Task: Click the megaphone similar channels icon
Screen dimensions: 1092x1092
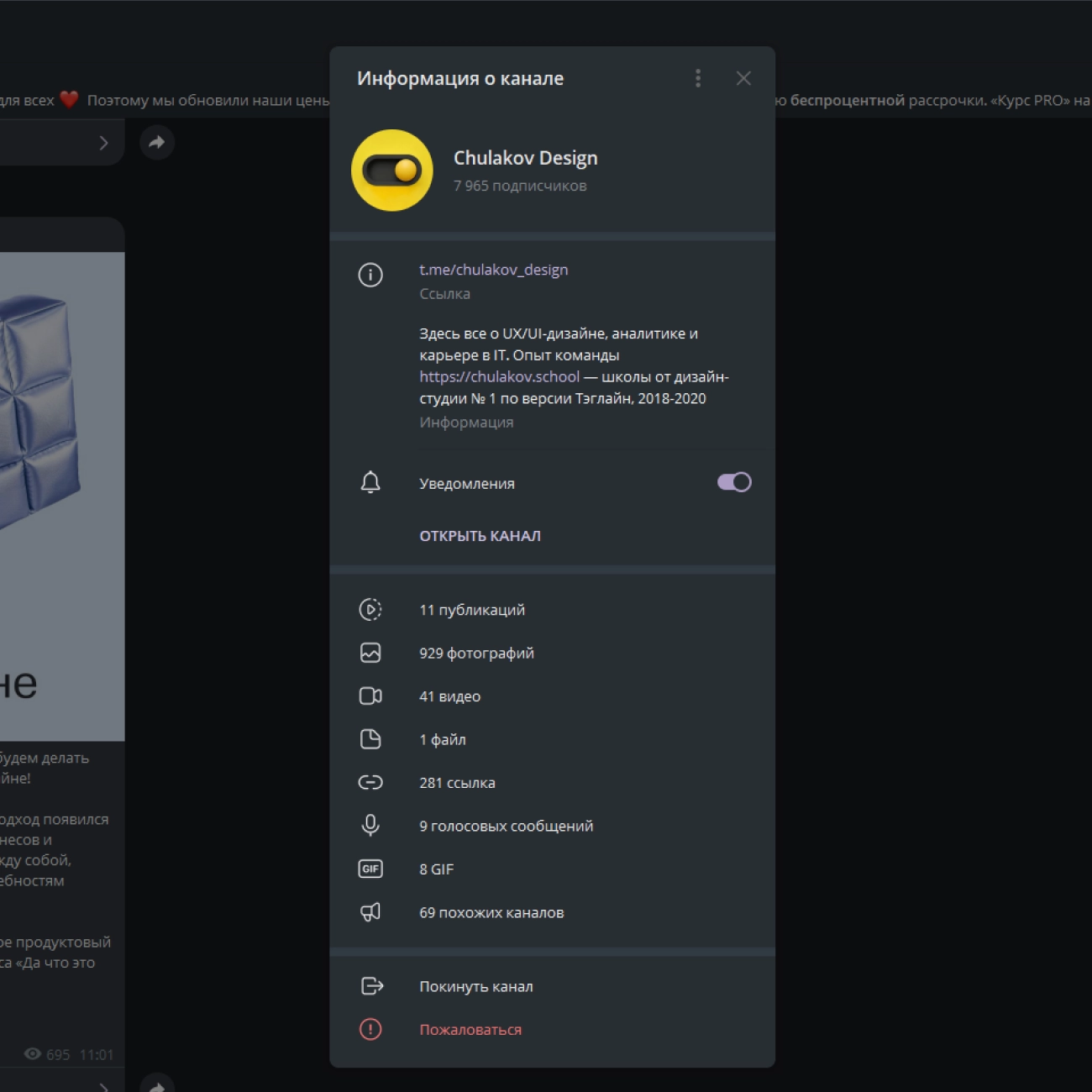Action: coord(370,912)
